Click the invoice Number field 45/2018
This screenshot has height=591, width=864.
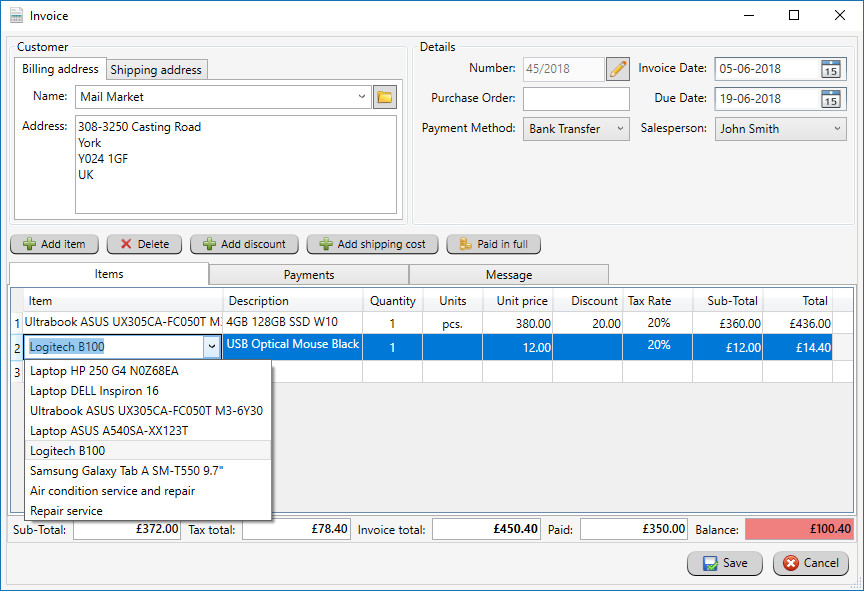(x=563, y=69)
